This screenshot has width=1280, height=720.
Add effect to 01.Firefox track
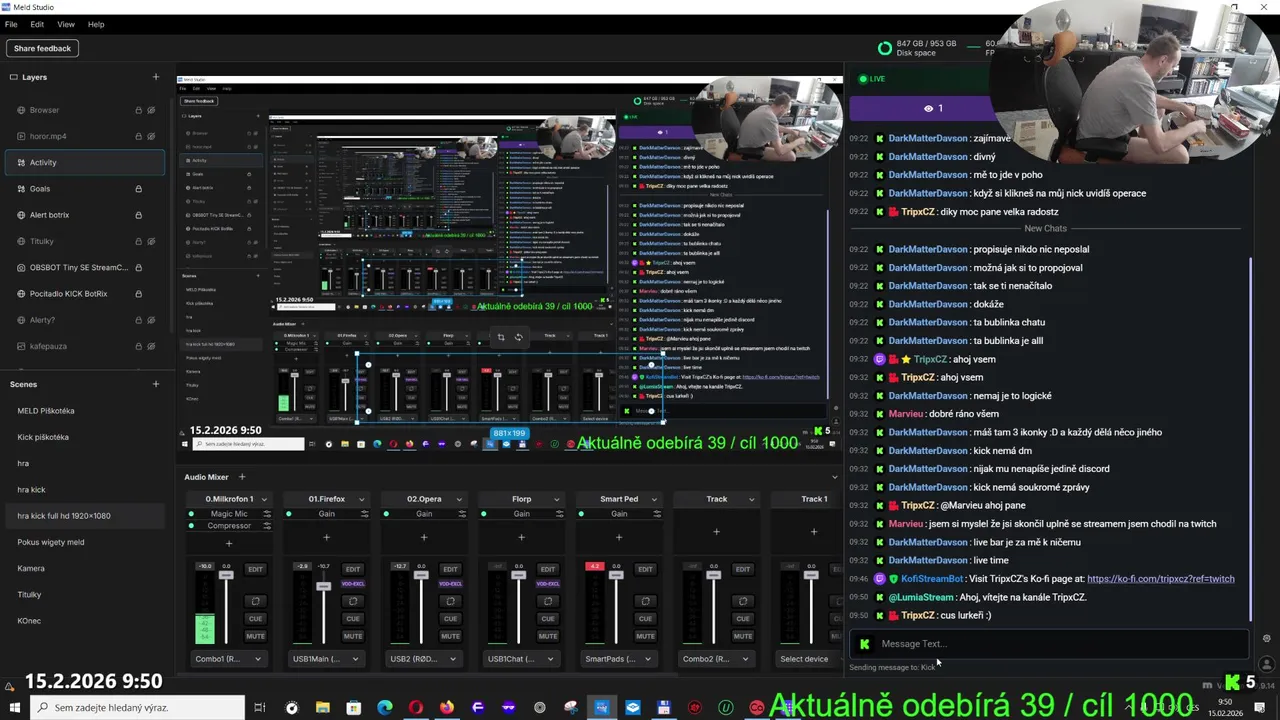click(326, 537)
